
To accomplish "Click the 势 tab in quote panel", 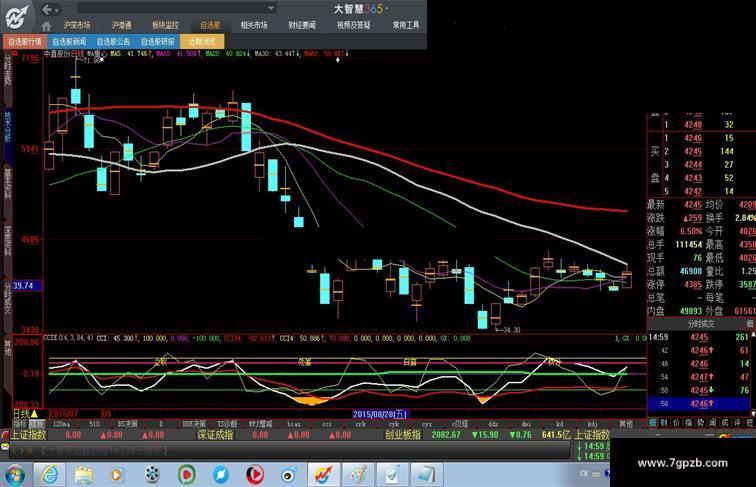I will (701, 422).
